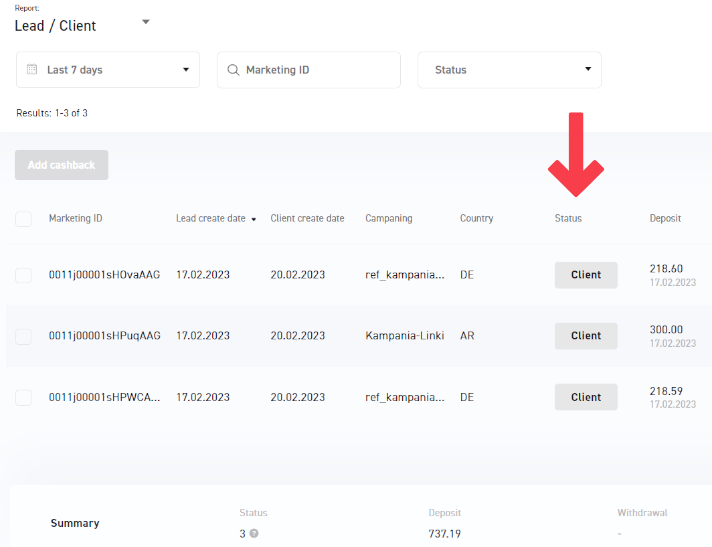Focus the Marketing ID search field
The width and height of the screenshot is (712, 547).
(x=315, y=70)
